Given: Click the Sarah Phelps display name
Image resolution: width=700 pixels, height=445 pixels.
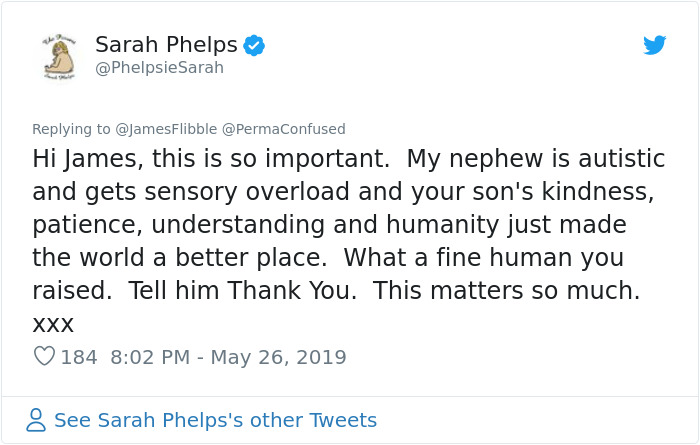Looking at the screenshot, I should pos(166,45).
